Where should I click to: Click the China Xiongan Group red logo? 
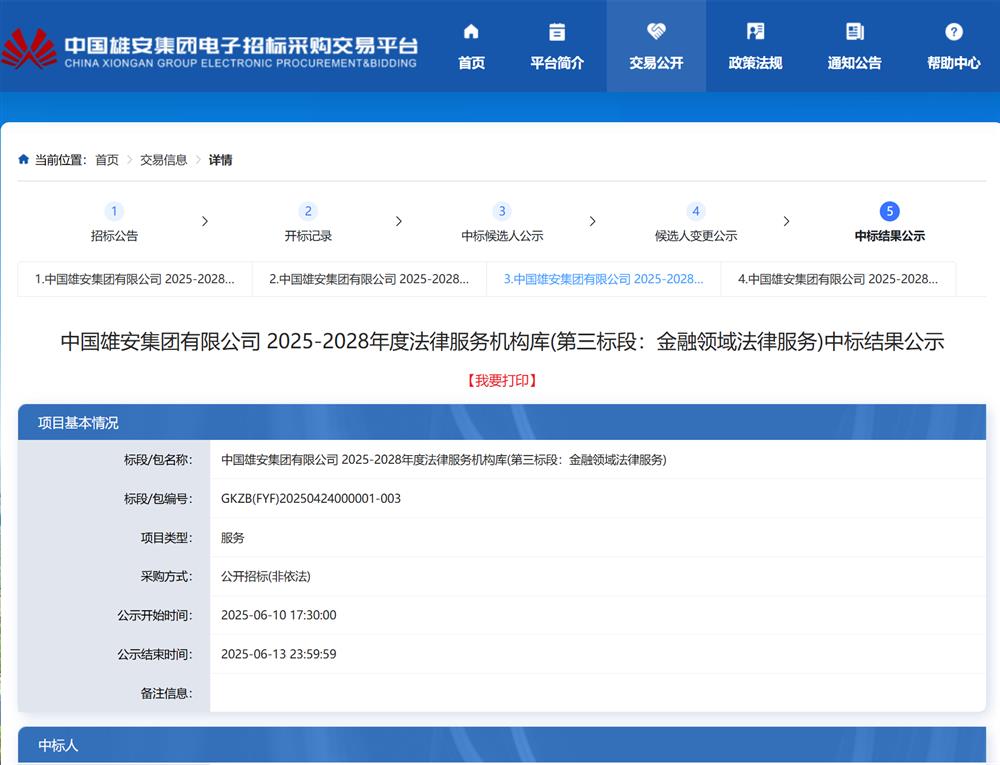(29, 49)
